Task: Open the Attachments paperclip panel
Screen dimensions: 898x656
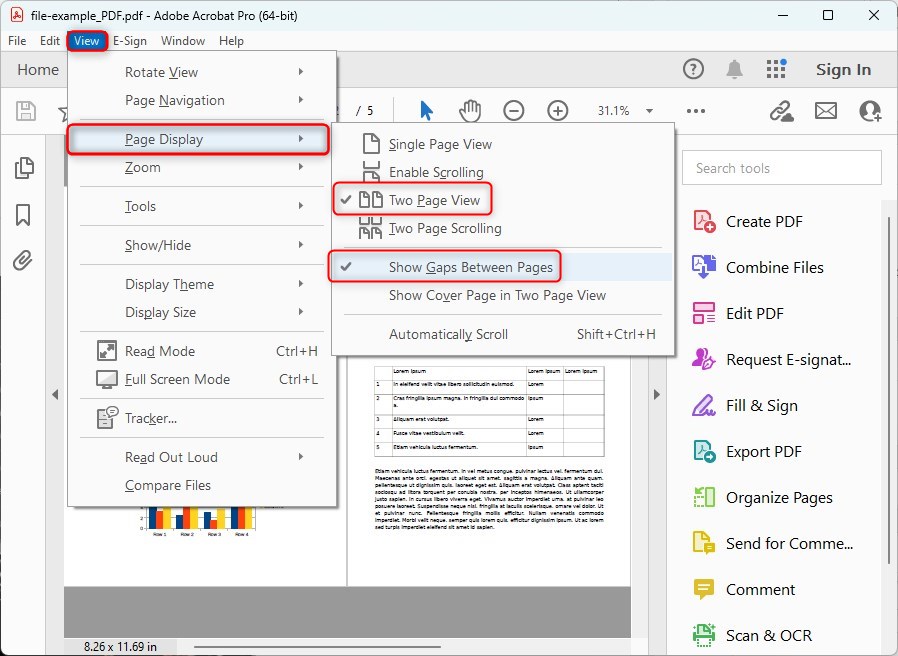Action: coord(24,261)
